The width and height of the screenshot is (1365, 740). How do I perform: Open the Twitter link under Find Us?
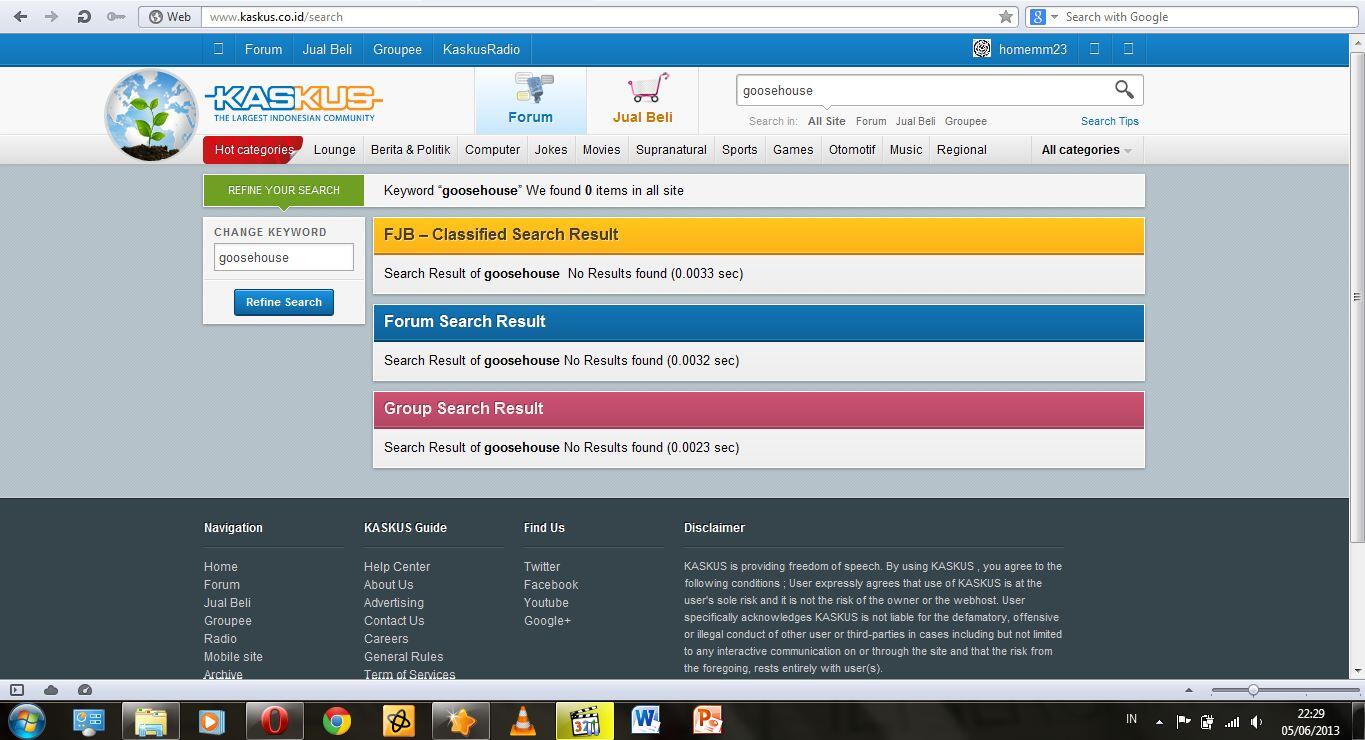pyautogui.click(x=542, y=567)
